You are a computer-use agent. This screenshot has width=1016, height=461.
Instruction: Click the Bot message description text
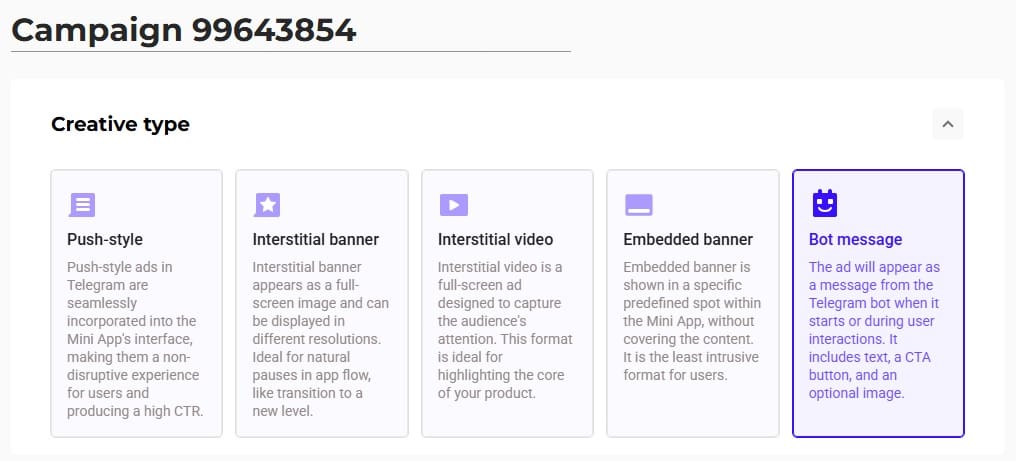[x=874, y=331]
